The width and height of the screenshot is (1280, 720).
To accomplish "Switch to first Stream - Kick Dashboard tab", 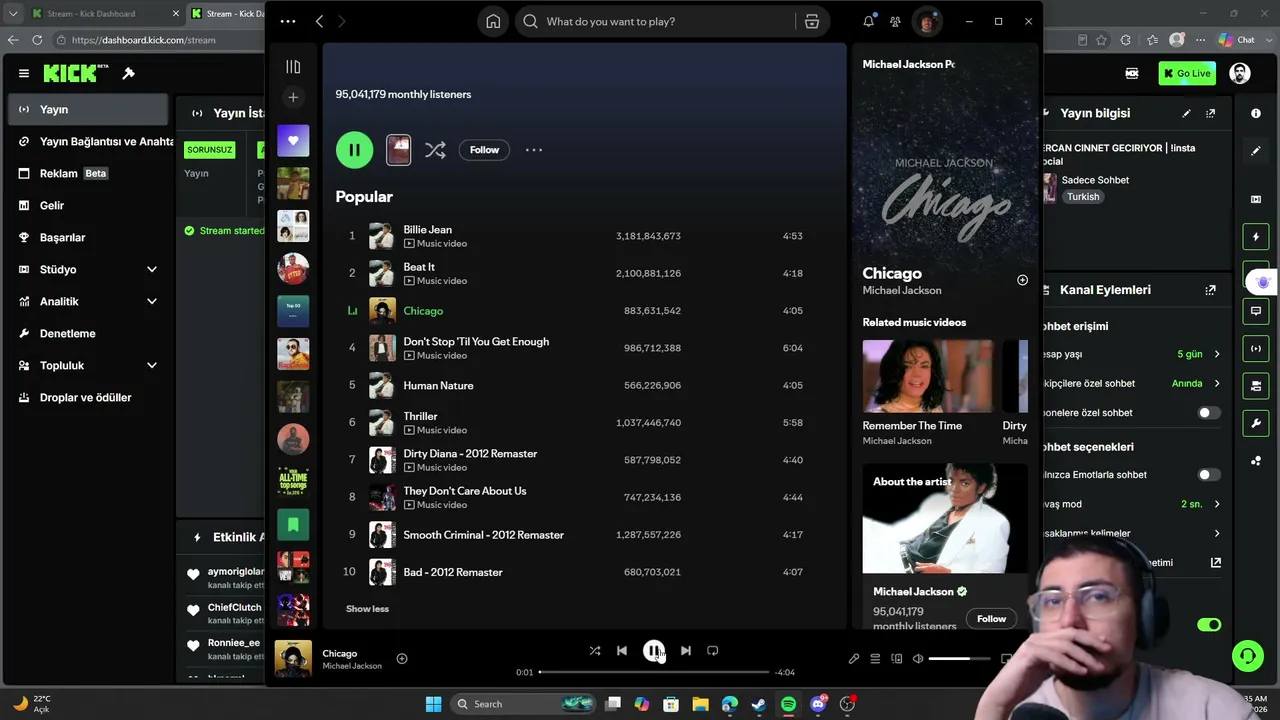I will point(104,13).
